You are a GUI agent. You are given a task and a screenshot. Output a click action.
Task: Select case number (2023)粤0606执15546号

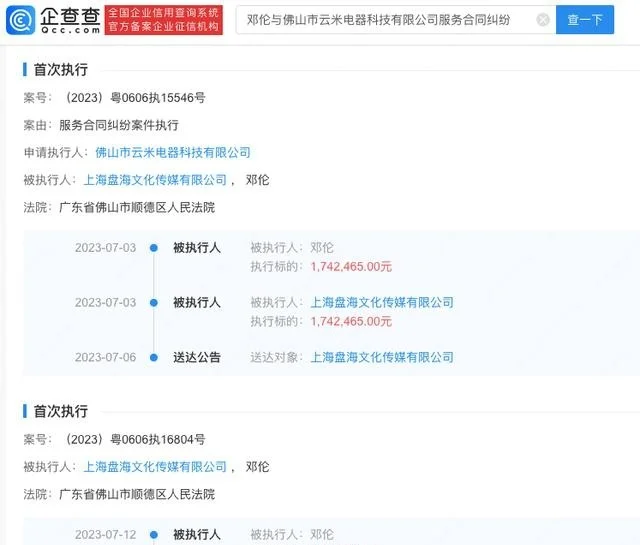[134, 98]
